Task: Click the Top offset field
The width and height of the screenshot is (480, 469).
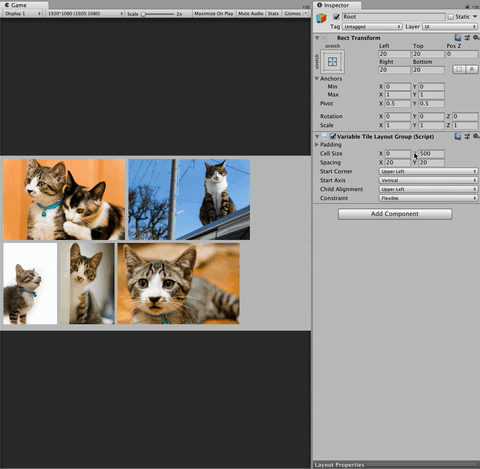Action: pos(428,54)
